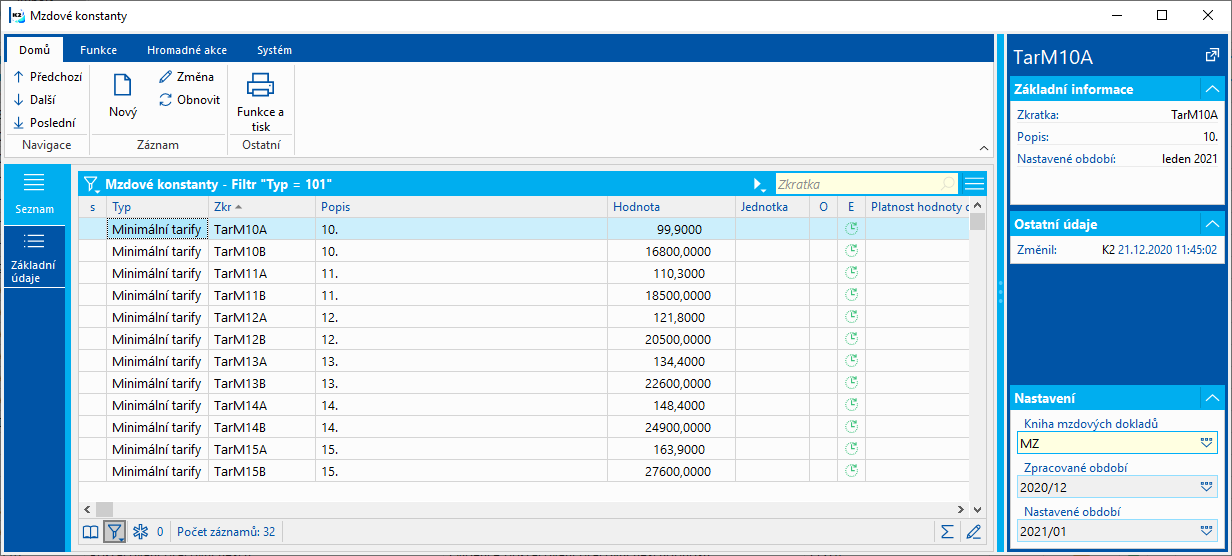The height and width of the screenshot is (556, 1232).
Task: Refresh the record with Obnovit
Action: (189, 99)
